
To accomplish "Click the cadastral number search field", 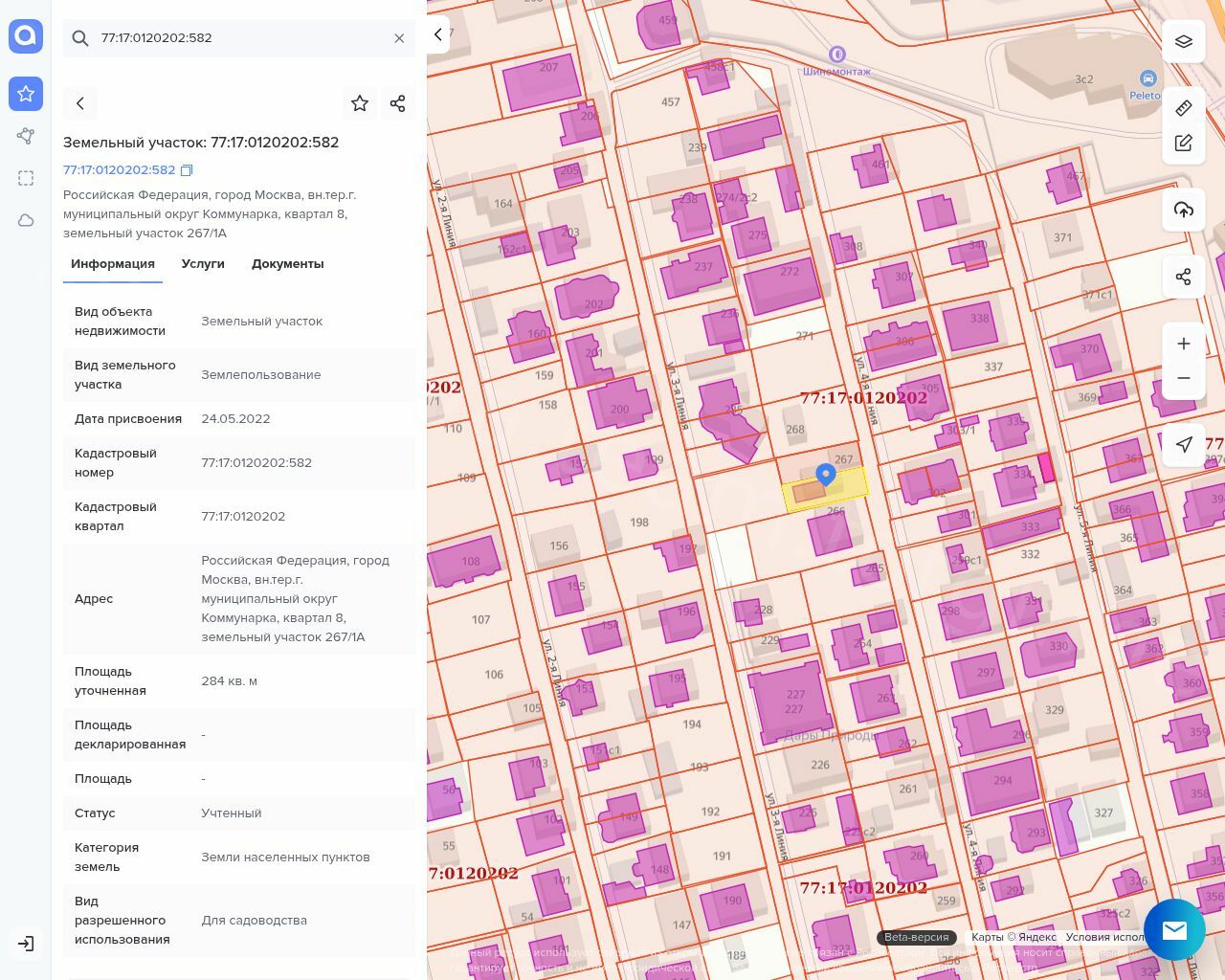I will coord(239,38).
